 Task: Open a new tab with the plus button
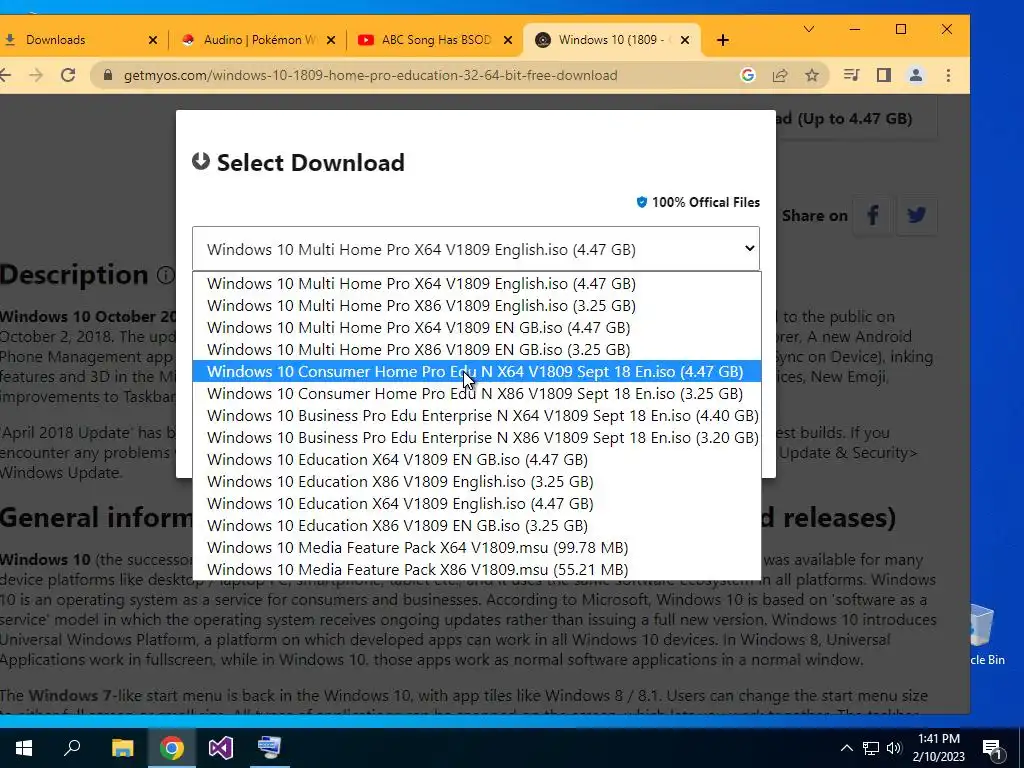point(722,40)
